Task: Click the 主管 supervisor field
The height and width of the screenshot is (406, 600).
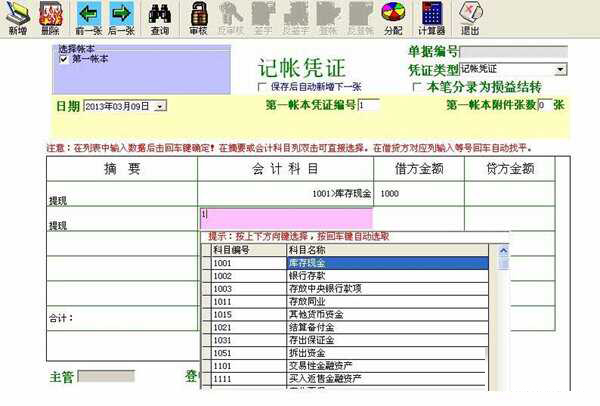Action: point(106,376)
